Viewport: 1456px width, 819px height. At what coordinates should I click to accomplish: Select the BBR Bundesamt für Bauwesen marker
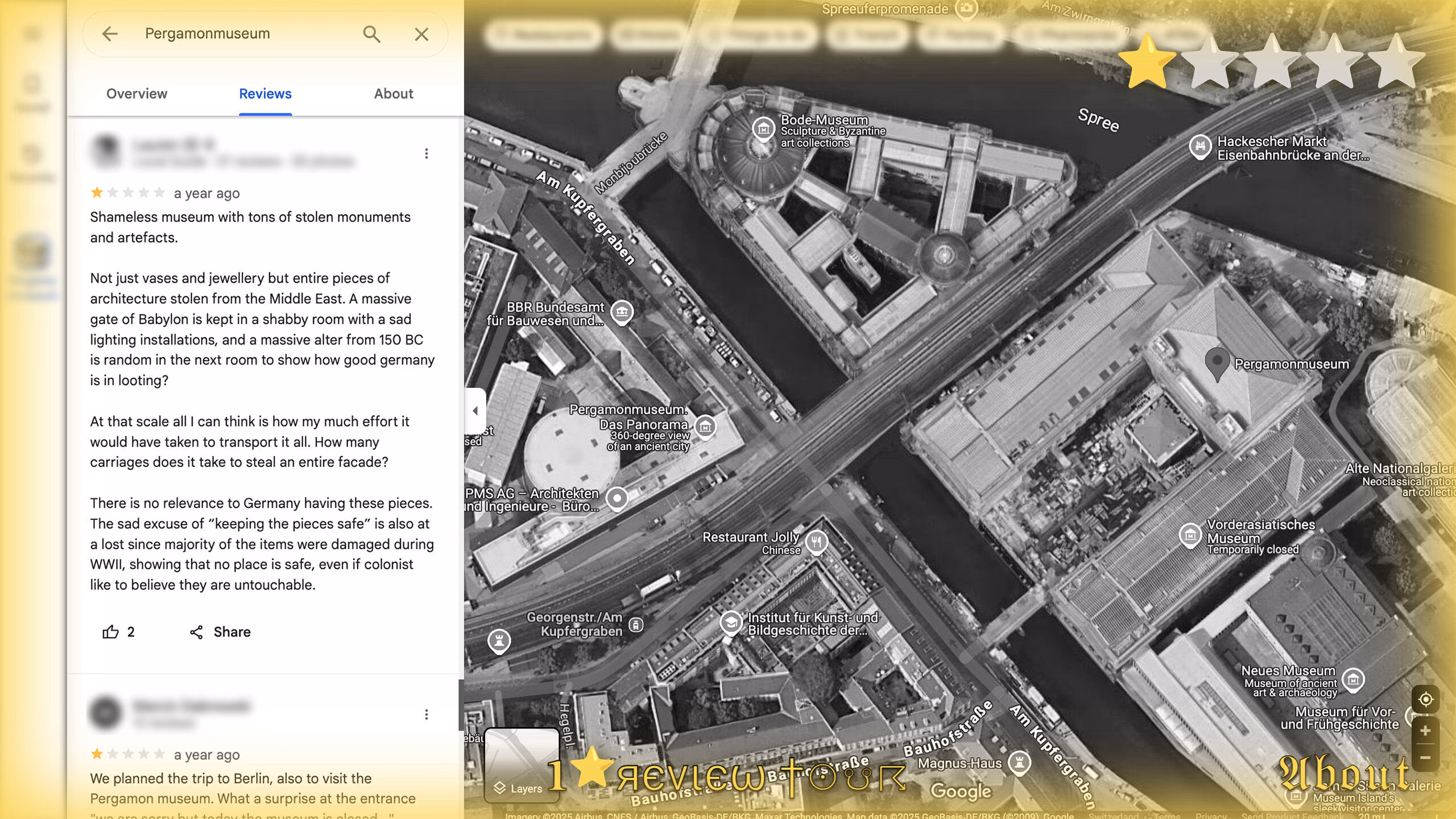(x=622, y=312)
